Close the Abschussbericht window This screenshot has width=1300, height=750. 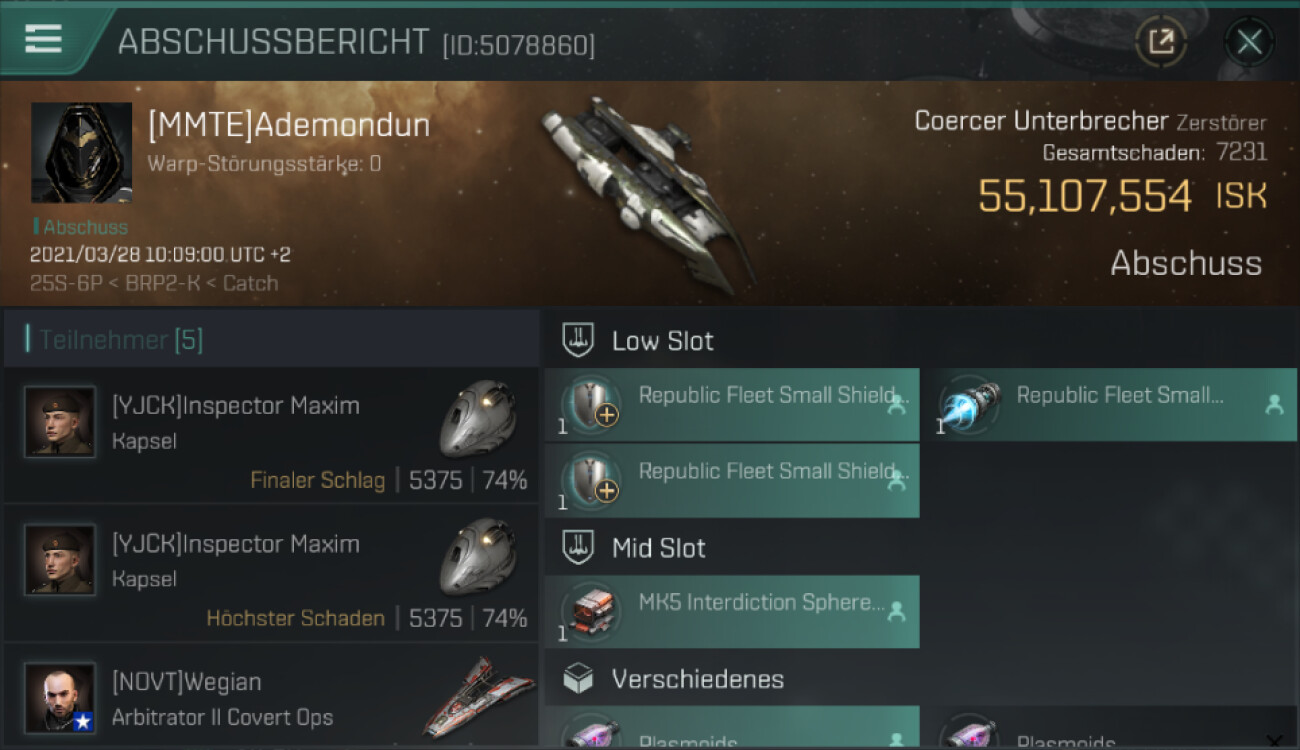(1249, 41)
